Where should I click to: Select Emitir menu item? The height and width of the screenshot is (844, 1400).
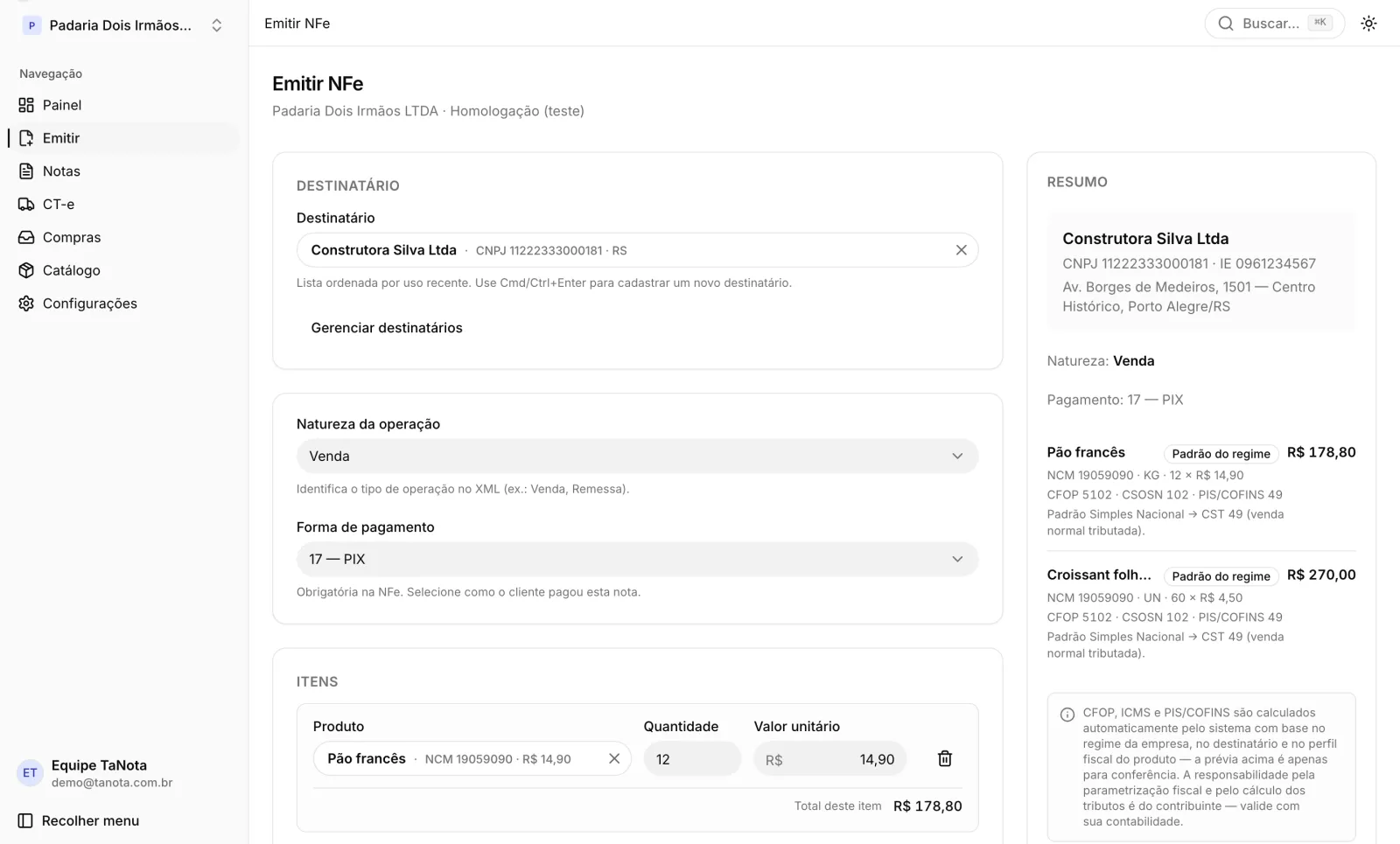(x=123, y=138)
